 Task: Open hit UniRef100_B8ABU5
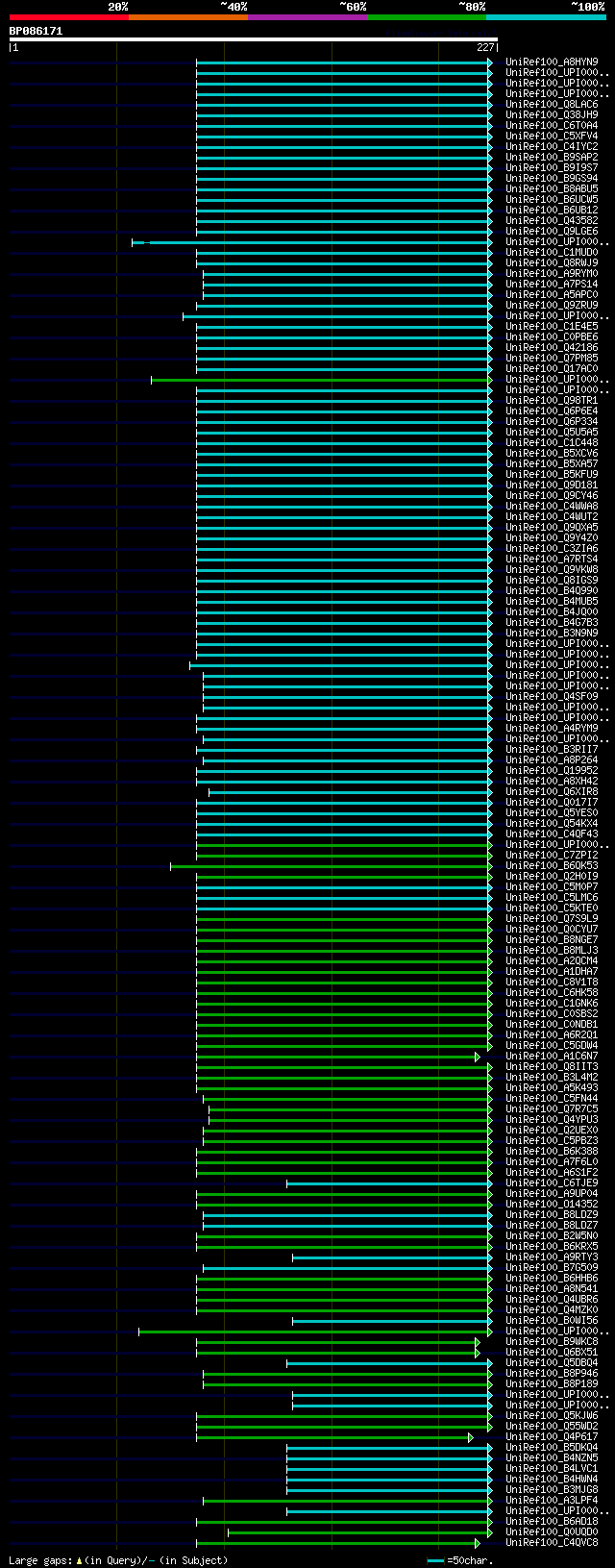coord(552,188)
